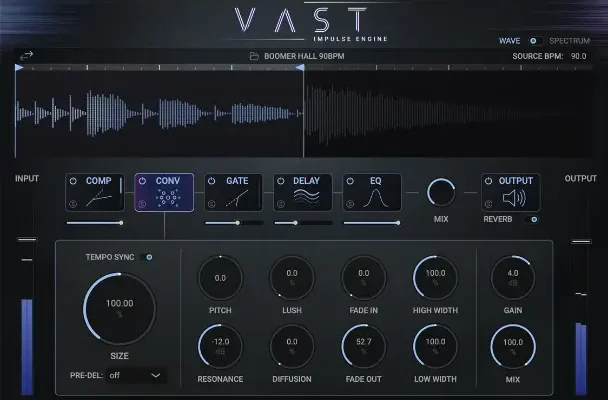Image resolution: width=608 pixels, height=400 pixels.
Task: Toggle the COMP module power button
Action: click(x=74, y=181)
